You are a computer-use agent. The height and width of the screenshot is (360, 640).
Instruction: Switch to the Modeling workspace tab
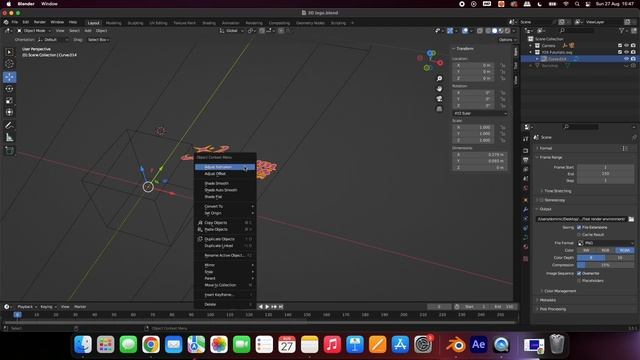tap(113, 23)
